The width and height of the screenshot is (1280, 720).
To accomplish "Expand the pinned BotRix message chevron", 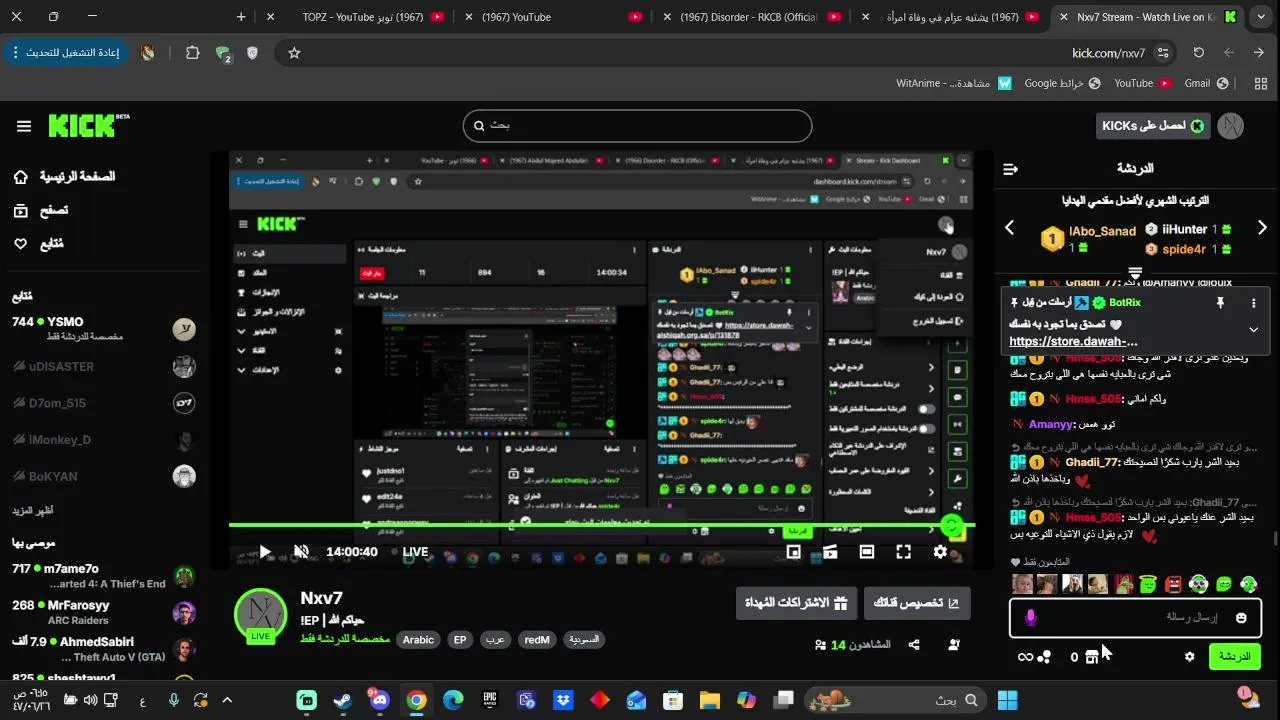I will coord(1253,330).
